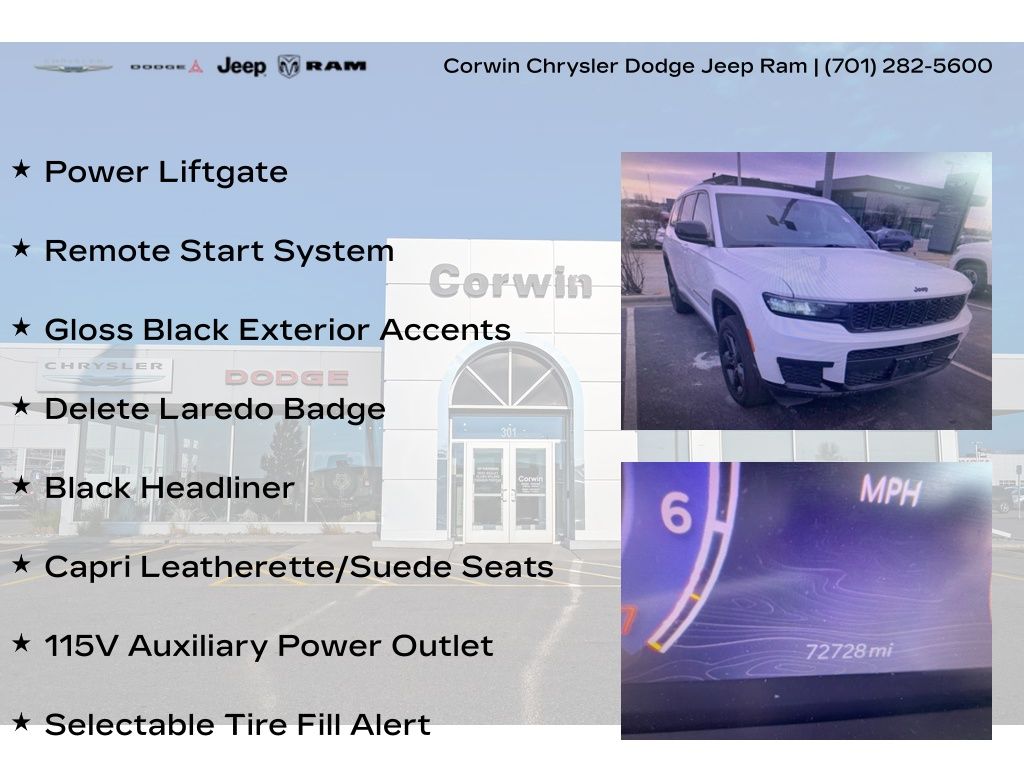The height and width of the screenshot is (768, 1024).
Task: Click the MPH label in gauge photo
Action: (x=890, y=491)
